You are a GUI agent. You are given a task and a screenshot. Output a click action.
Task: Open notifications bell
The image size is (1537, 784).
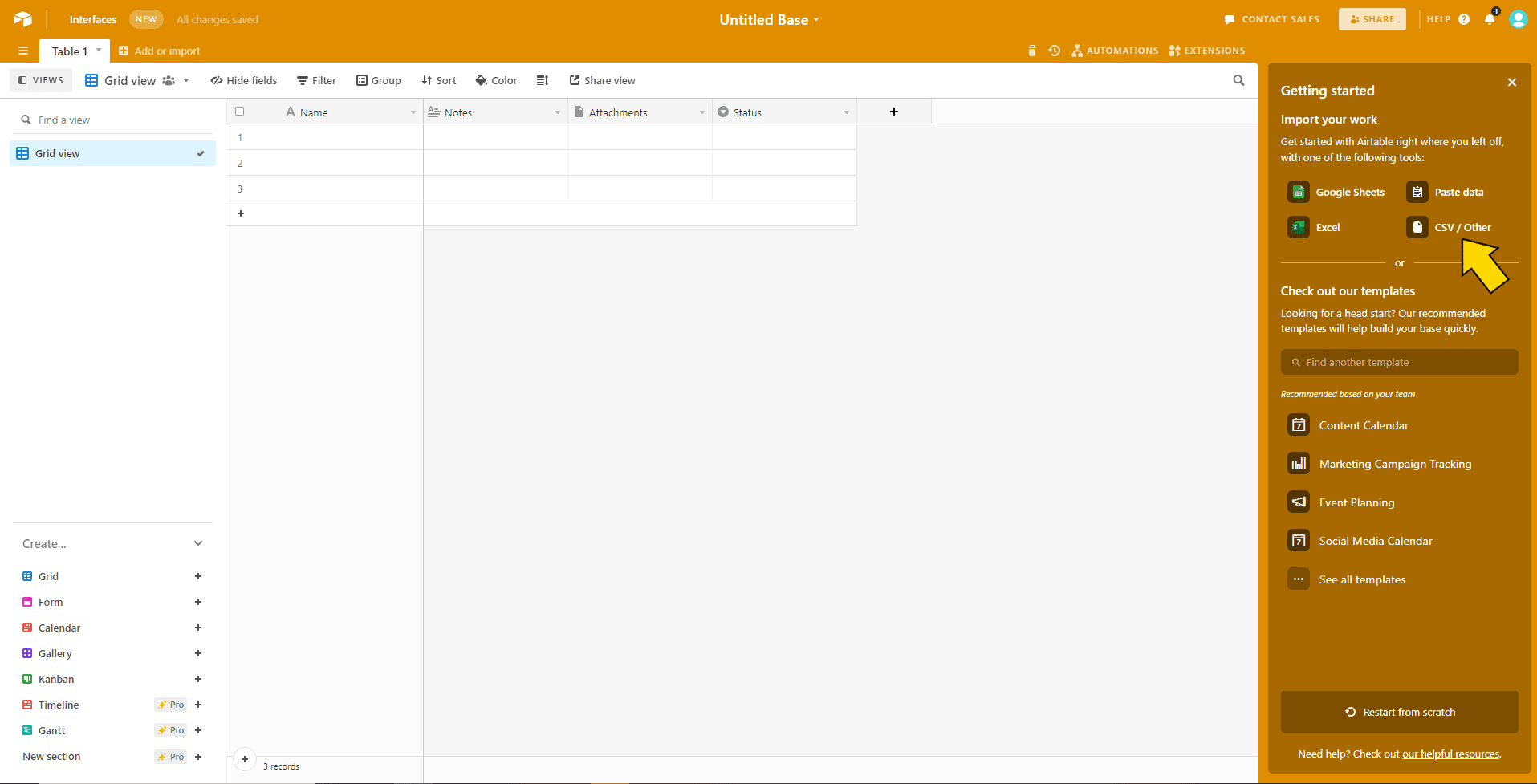click(x=1490, y=19)
